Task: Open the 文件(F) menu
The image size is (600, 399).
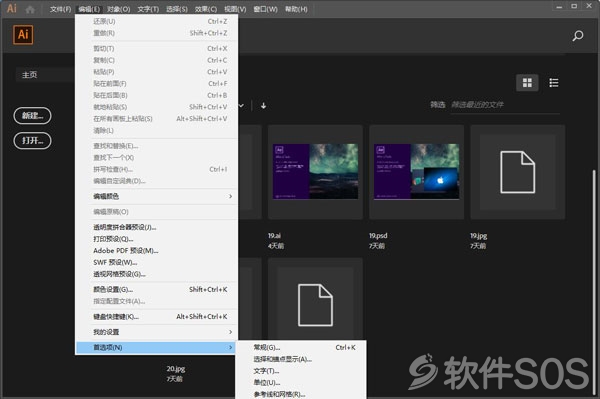Action: (60, 9)
